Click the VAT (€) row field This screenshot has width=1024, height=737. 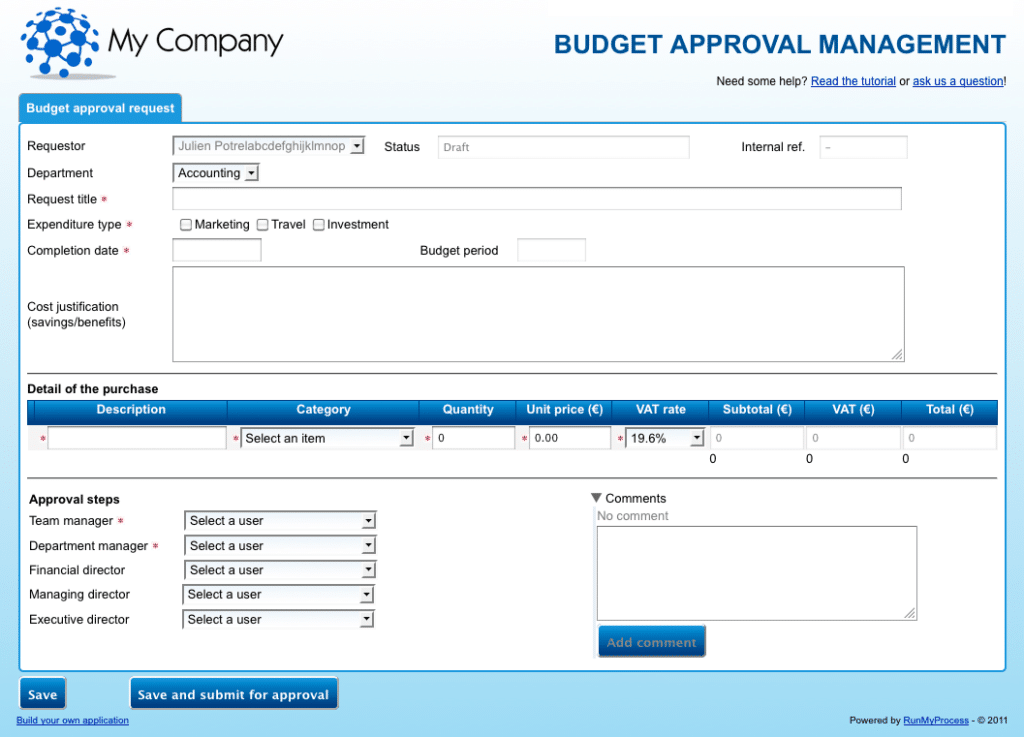[x=853, y=438]
